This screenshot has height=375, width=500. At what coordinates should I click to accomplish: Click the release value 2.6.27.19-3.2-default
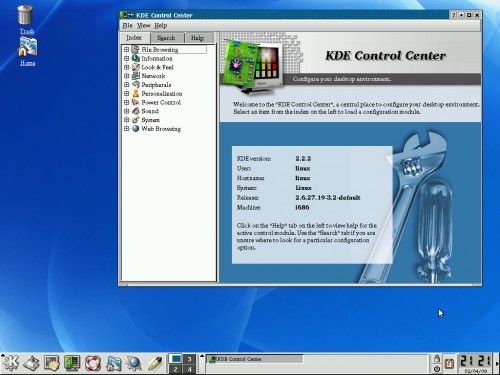[328, 197]
